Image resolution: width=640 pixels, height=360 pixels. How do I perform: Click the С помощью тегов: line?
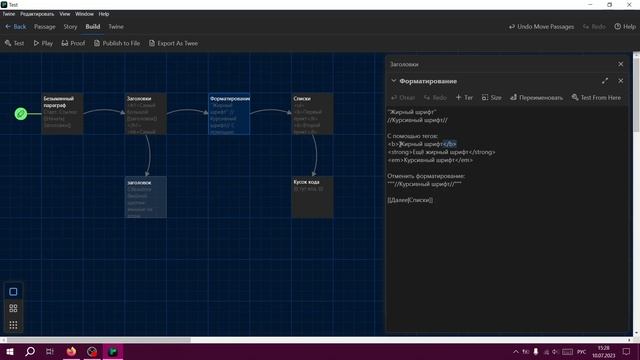tap(413, 136)
